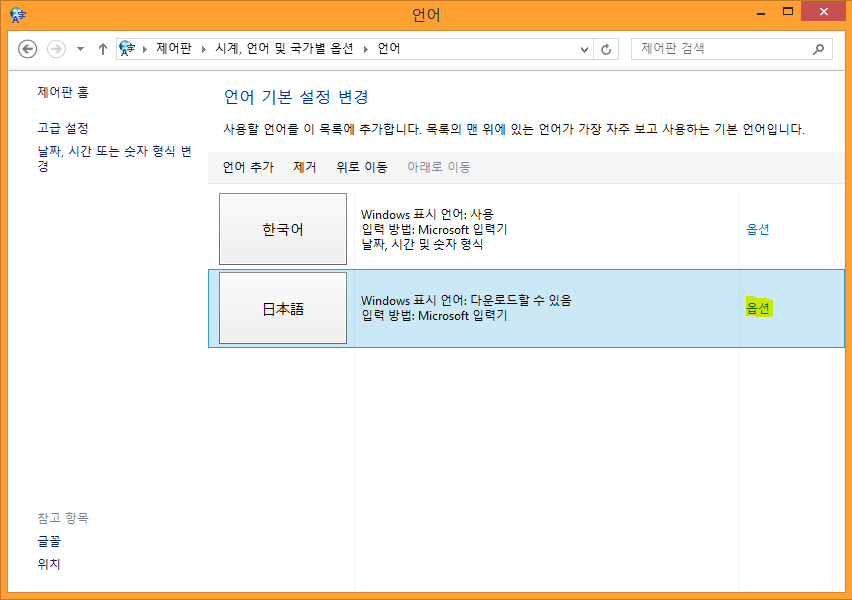
Task: Click the heading '언어 기본 설정 변경'
Action: coord(296,97)
